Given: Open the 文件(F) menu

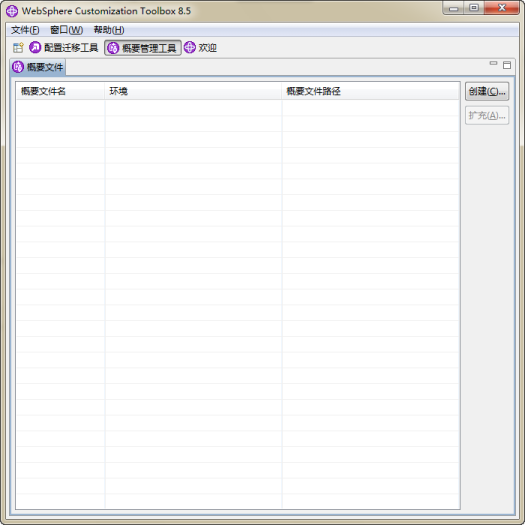Looking at the screenshot, I should (x=25, y=30).
